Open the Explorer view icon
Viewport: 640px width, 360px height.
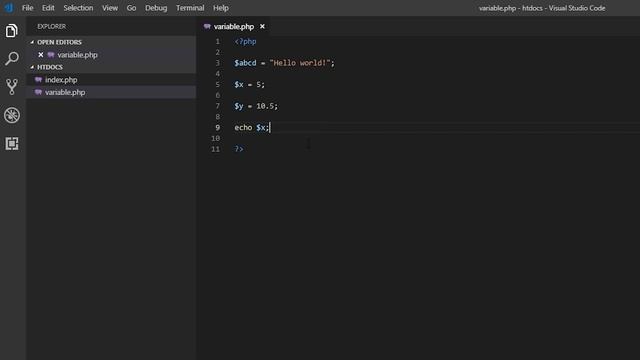pos(12,31)
